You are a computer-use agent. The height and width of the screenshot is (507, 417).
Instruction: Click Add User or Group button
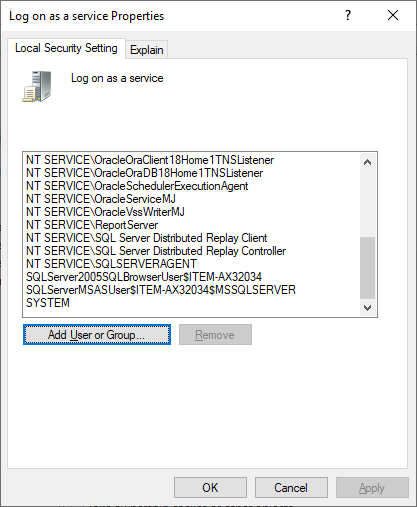(97, 334)
